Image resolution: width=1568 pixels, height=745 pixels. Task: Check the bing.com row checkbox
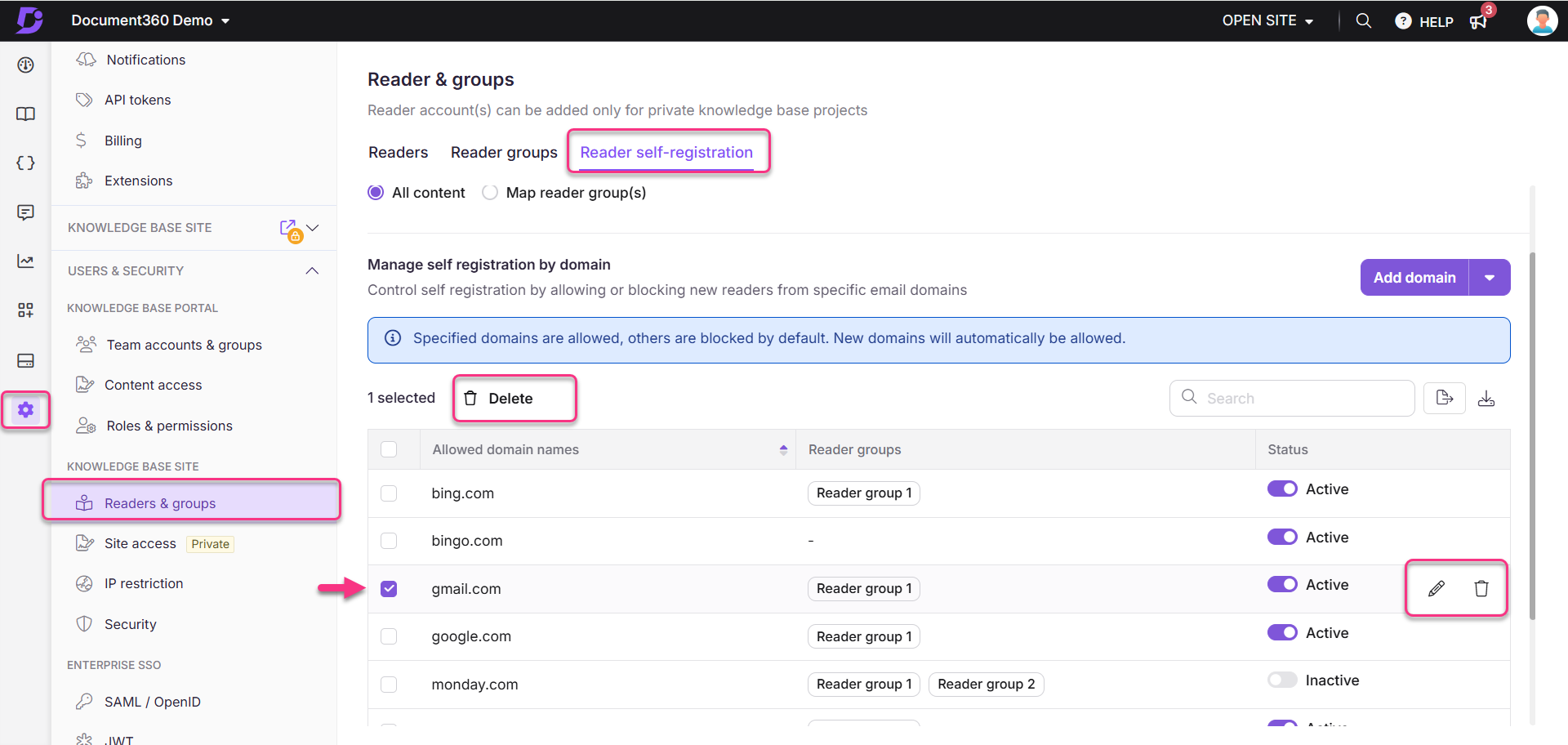[x=389, y=493]
